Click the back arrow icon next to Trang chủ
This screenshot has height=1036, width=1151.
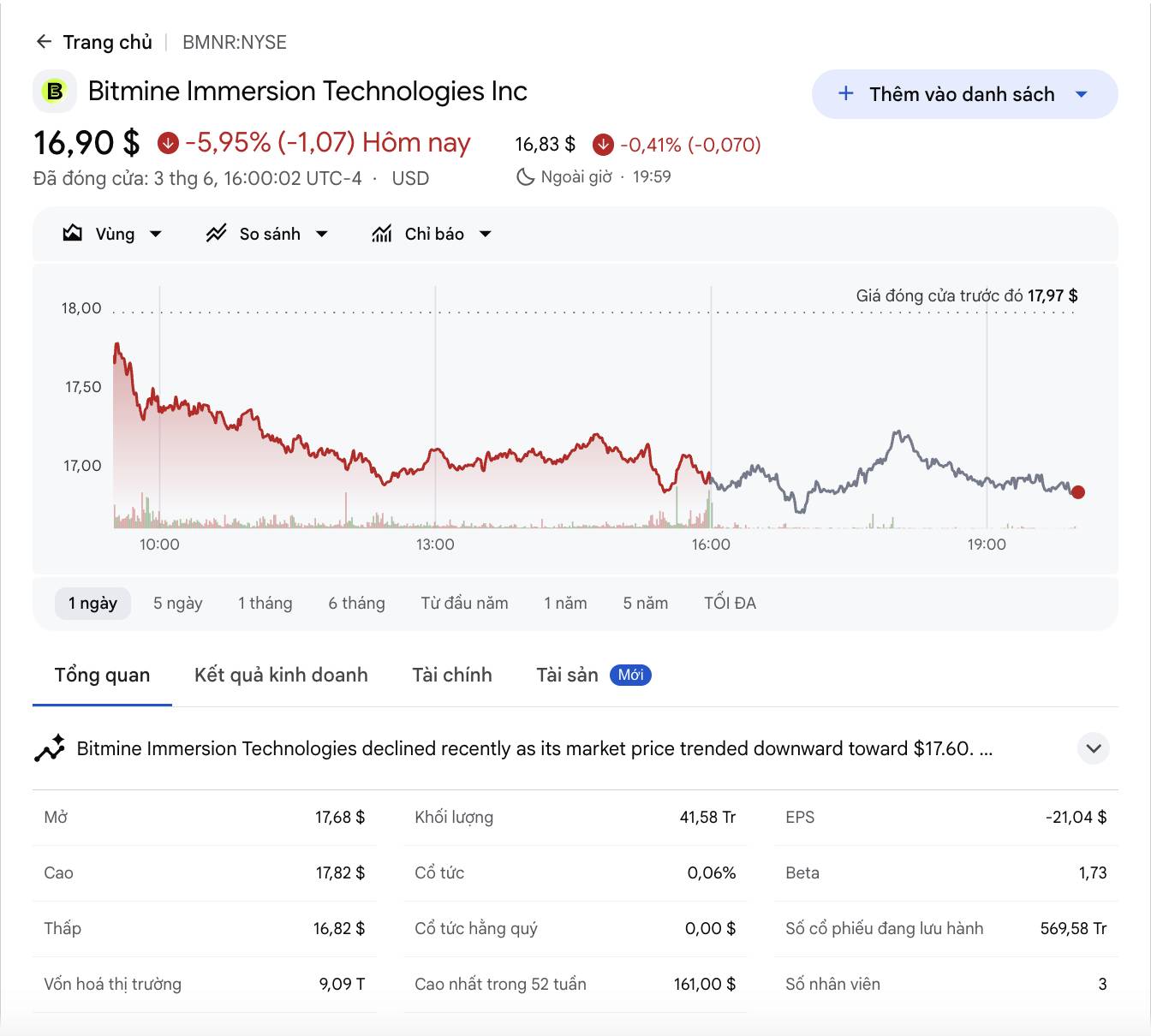point(45,42)
